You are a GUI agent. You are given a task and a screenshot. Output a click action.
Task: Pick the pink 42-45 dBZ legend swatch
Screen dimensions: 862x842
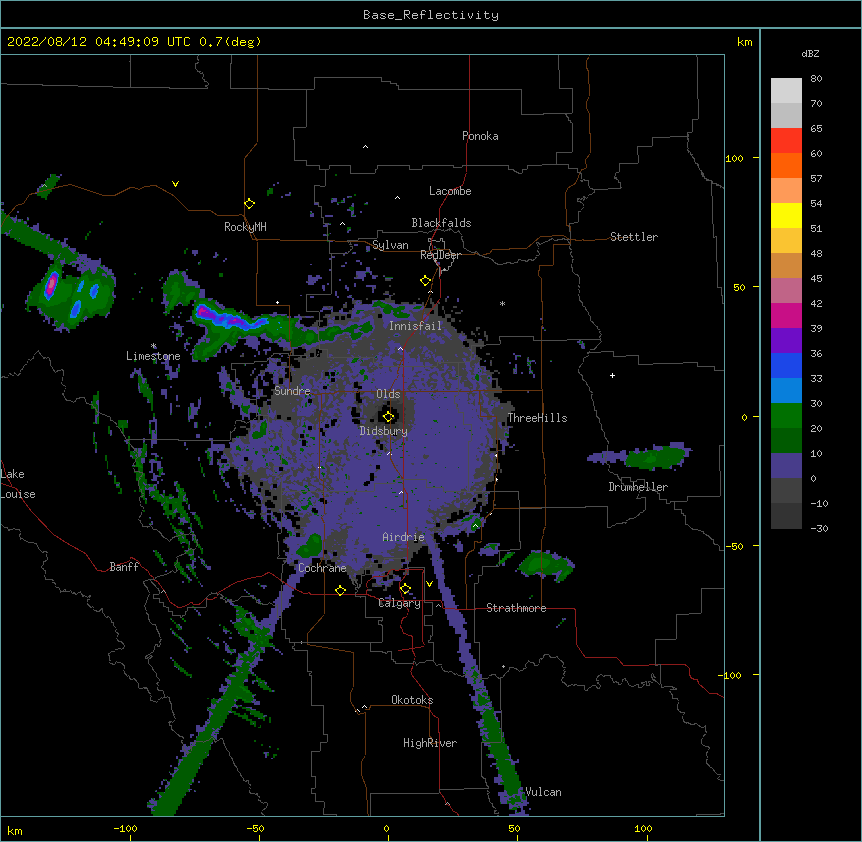(x=786, y=291)
